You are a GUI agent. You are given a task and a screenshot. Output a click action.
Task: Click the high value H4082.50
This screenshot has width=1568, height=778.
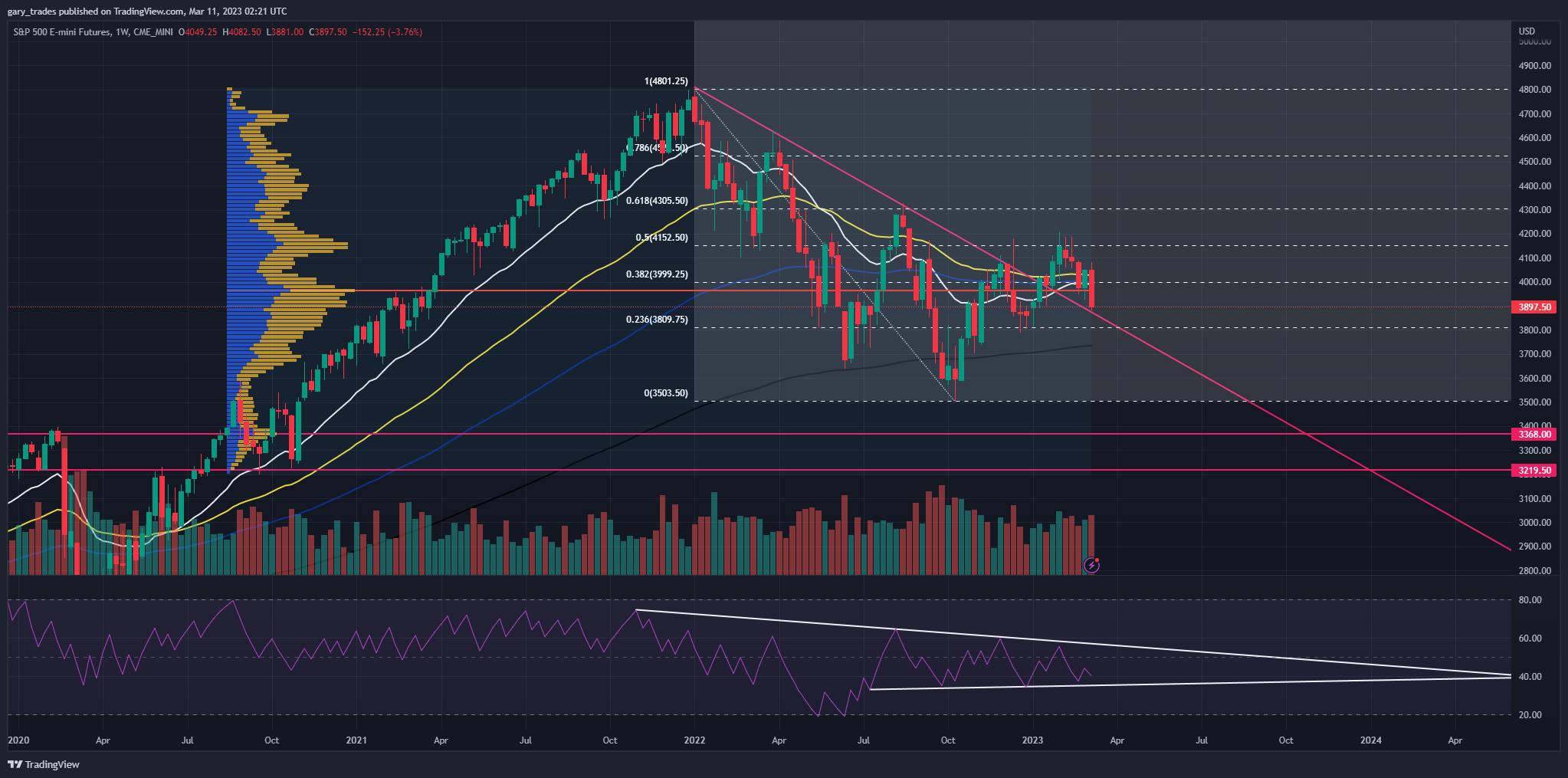(241, 32)
